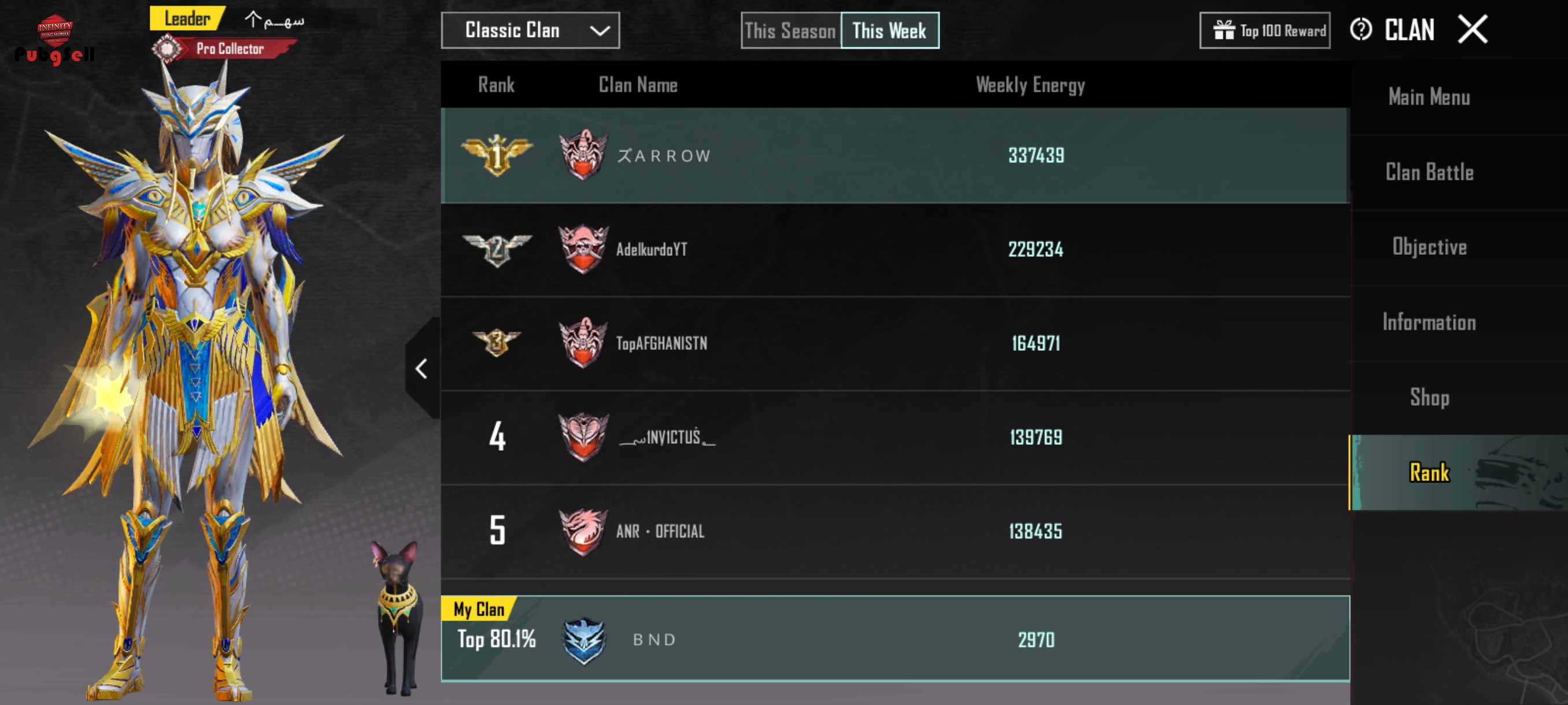
Task: Click the BND blue eagle clan badge
Action: [584, 639]
